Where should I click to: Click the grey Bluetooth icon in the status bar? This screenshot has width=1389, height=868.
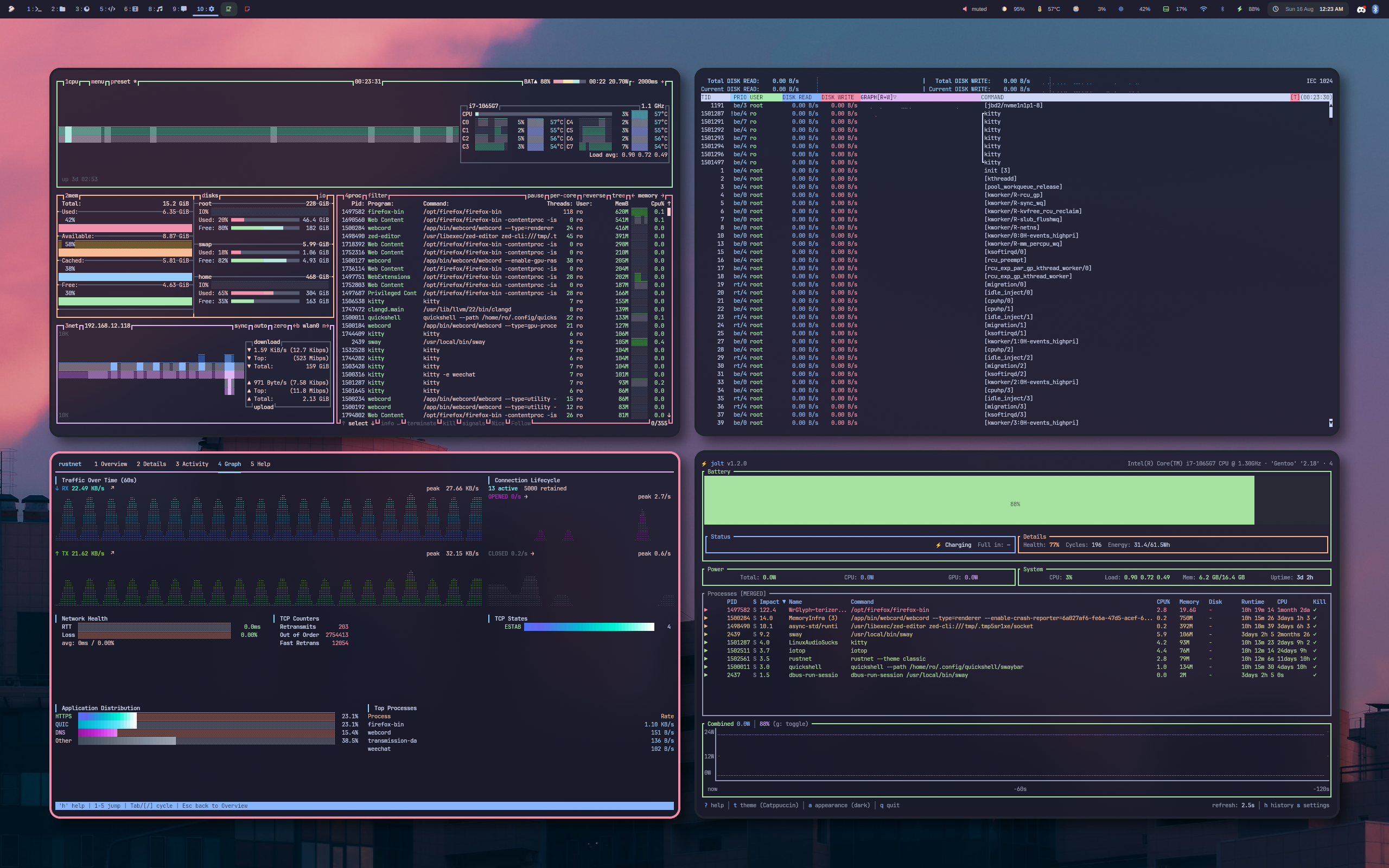[1222, 9]
